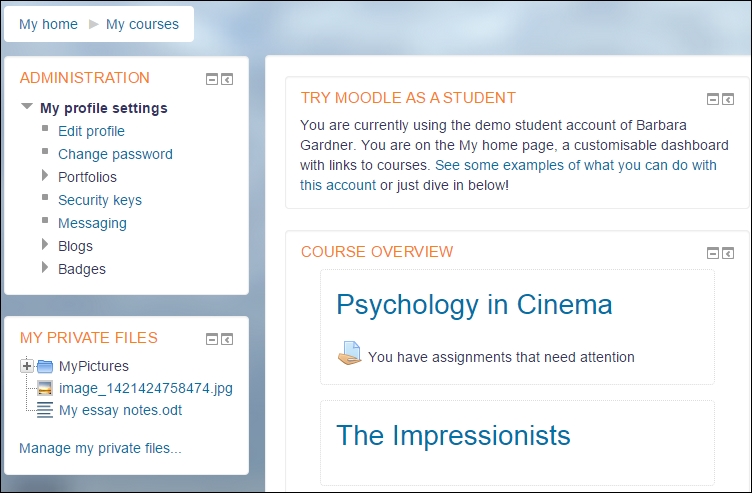Open image_1421424758474.jpg file
Screen dimensions: 752x493
click(146, 388)
